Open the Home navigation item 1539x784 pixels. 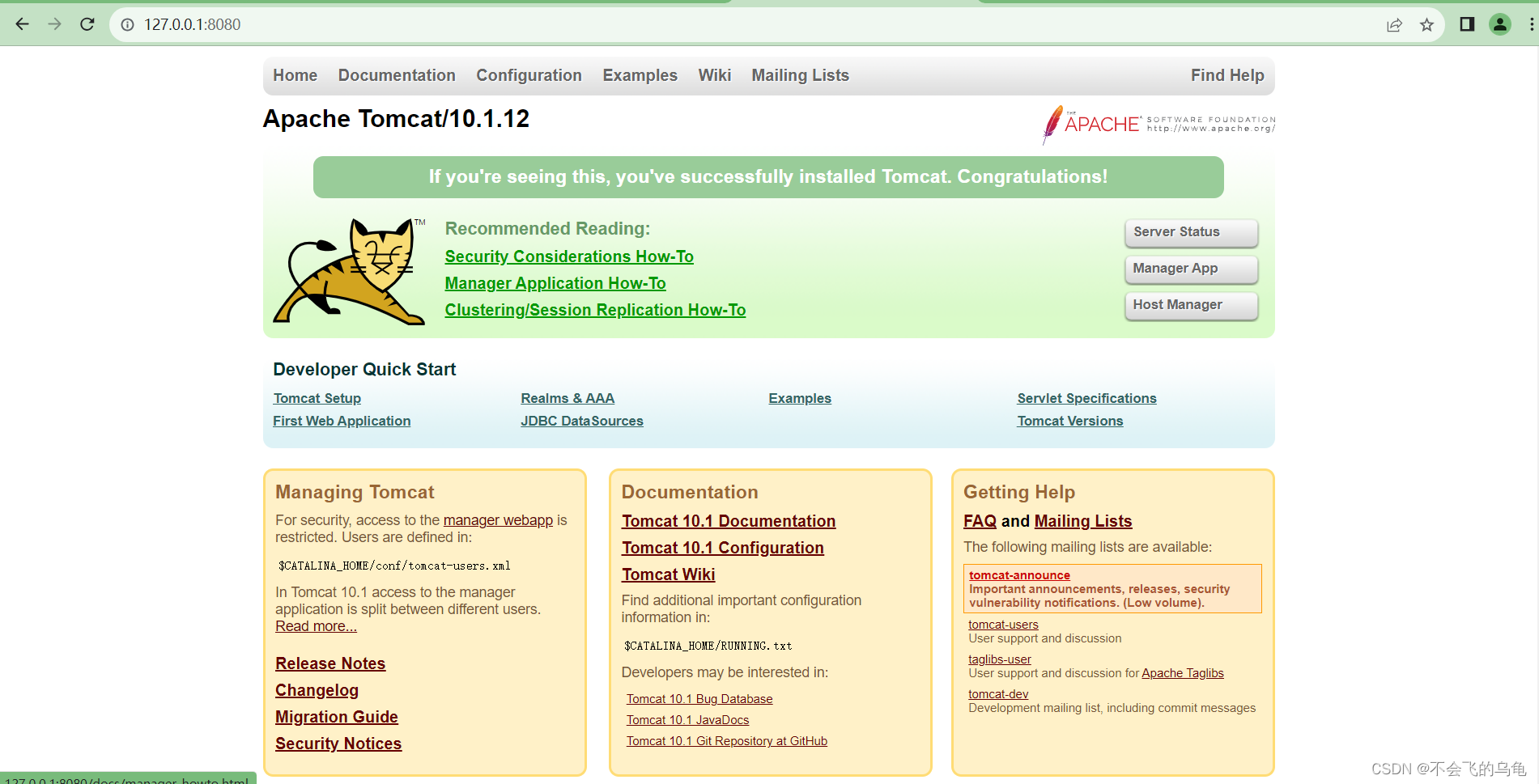pyautogui.click(x=295, y=75)
